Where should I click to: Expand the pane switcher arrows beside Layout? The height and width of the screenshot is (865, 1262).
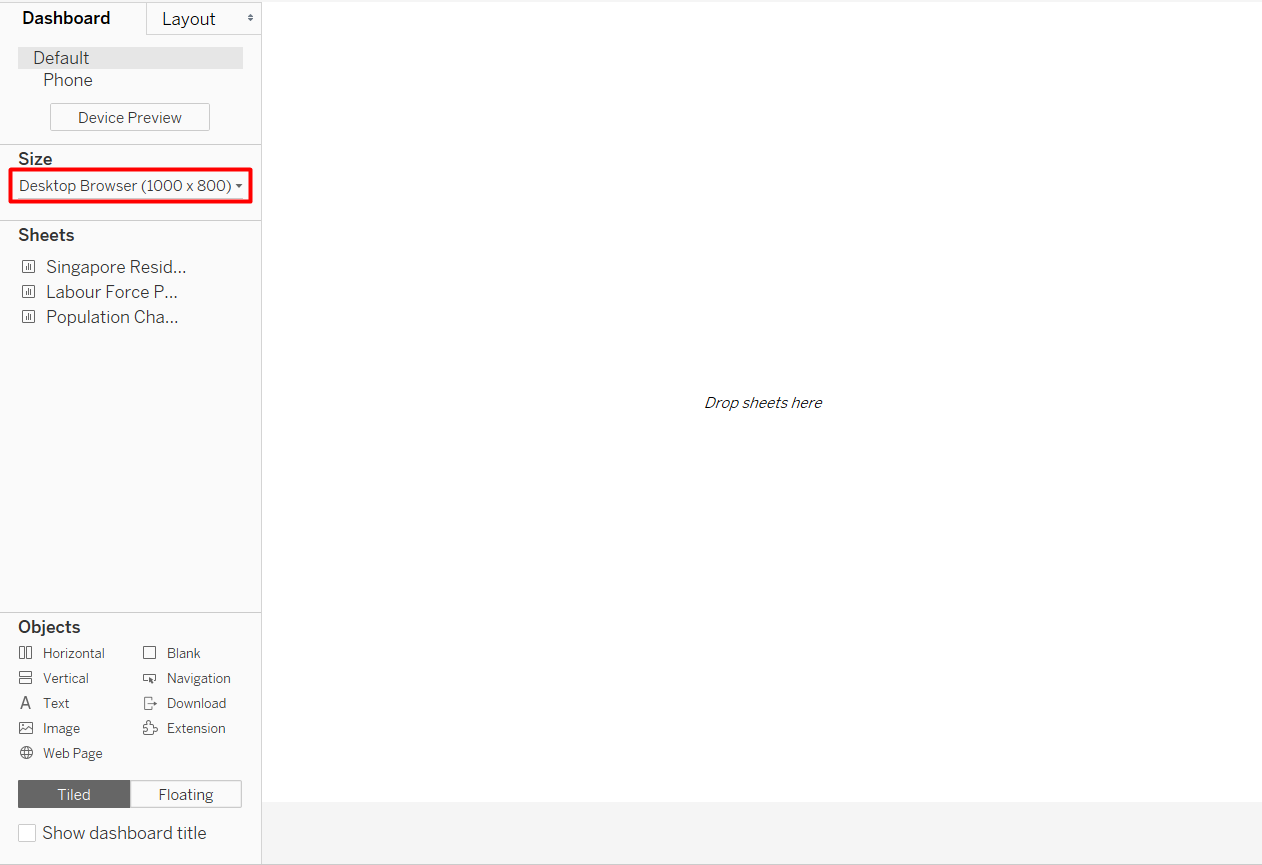249,19
